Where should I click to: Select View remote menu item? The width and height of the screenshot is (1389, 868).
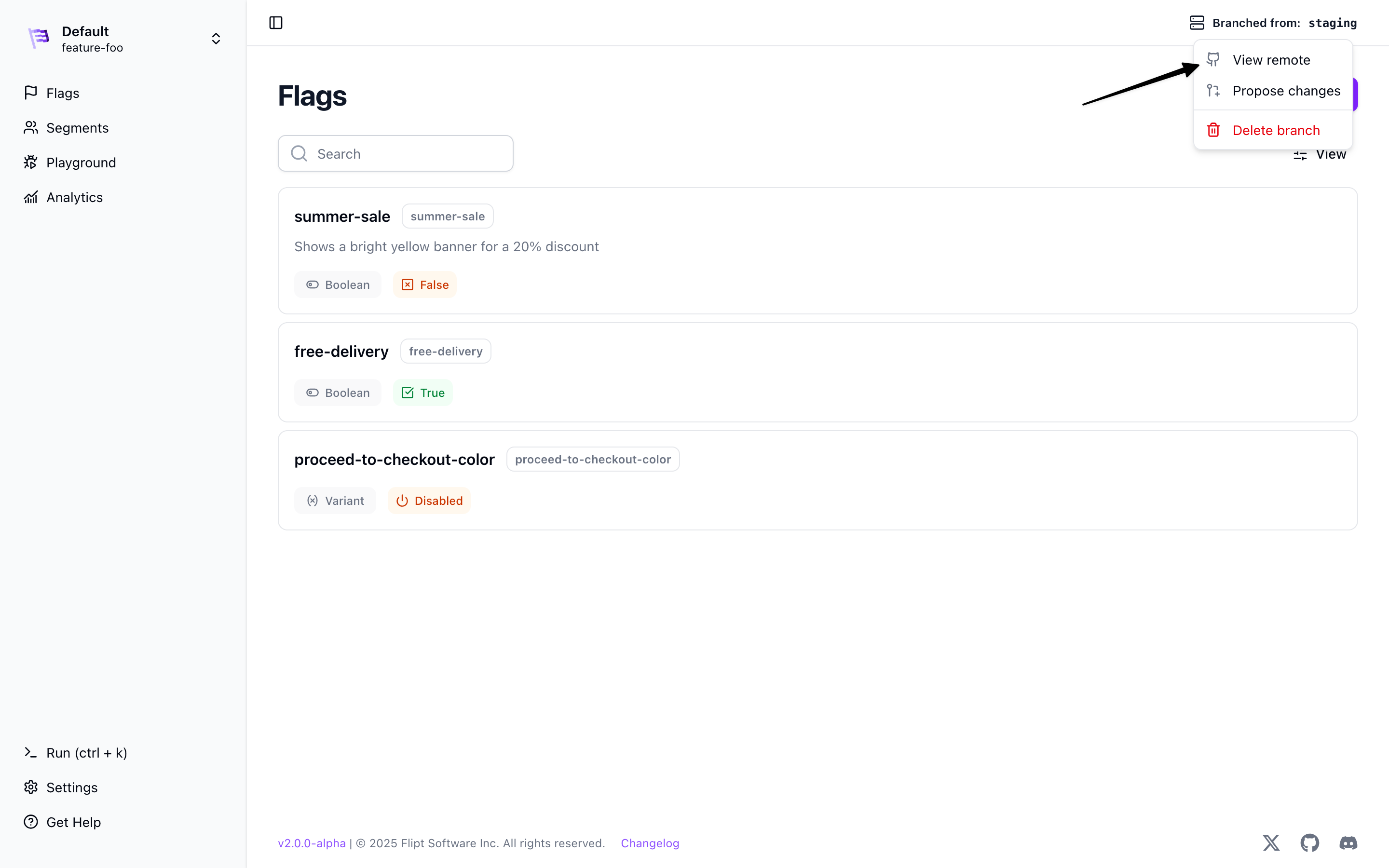1271,60
